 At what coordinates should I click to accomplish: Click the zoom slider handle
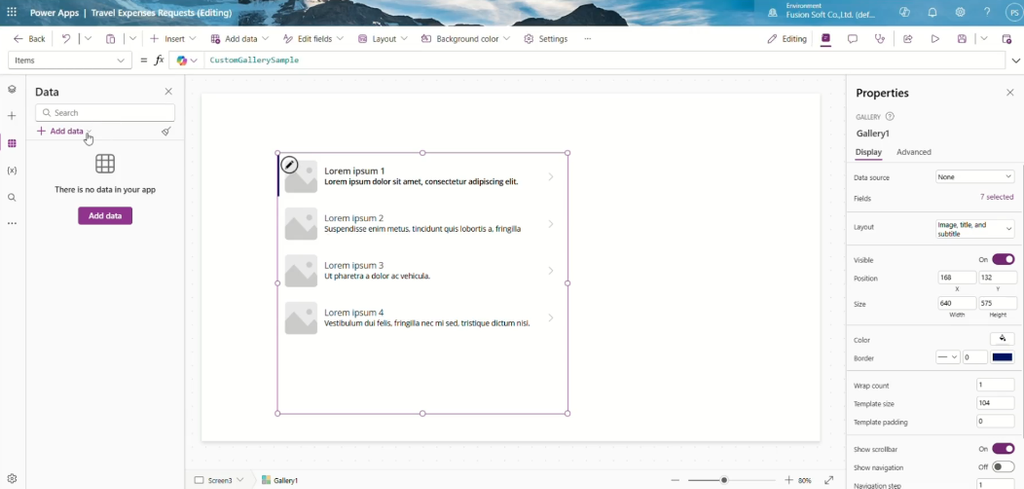(724, 480)
